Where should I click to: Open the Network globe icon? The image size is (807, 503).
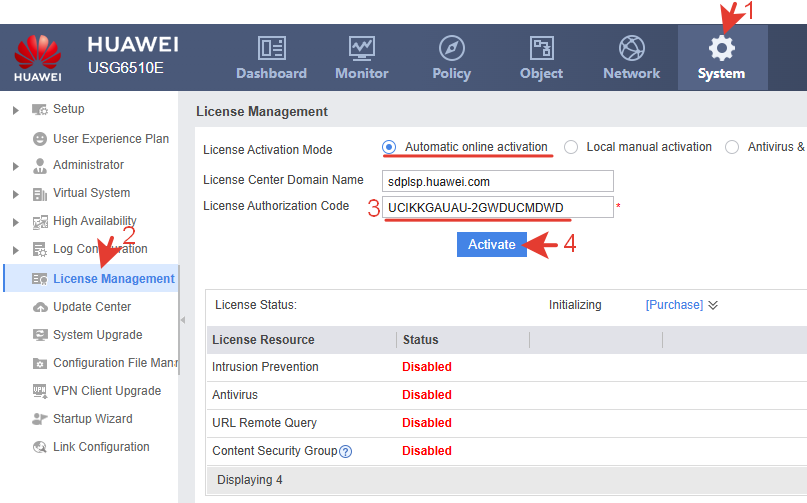tap(631, 48)
